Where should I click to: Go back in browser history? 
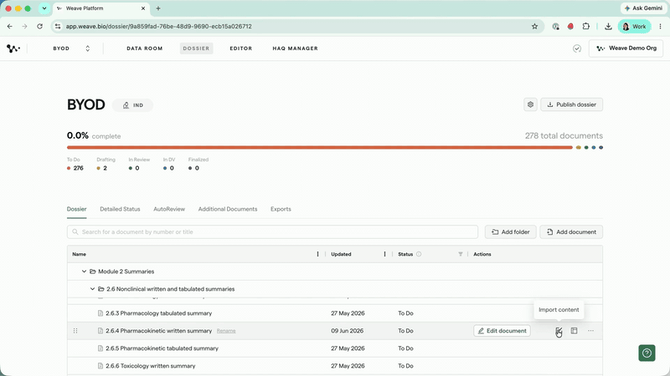(x=10, y=26)
